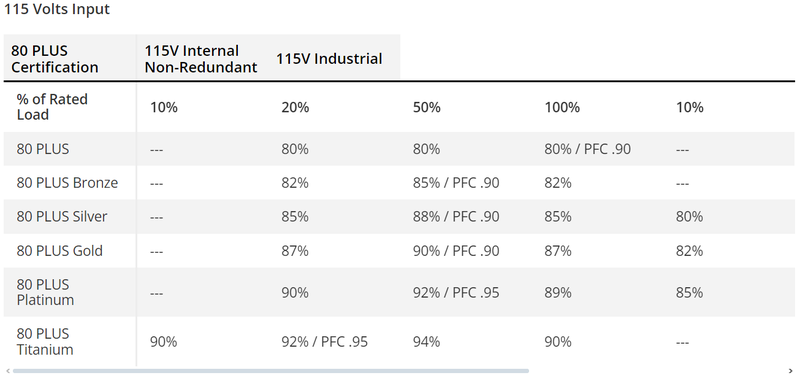Click the '115V Industrial' column header
Image resolution: width=800 pixels, height=378 pixels.
[x=329, y=59]
